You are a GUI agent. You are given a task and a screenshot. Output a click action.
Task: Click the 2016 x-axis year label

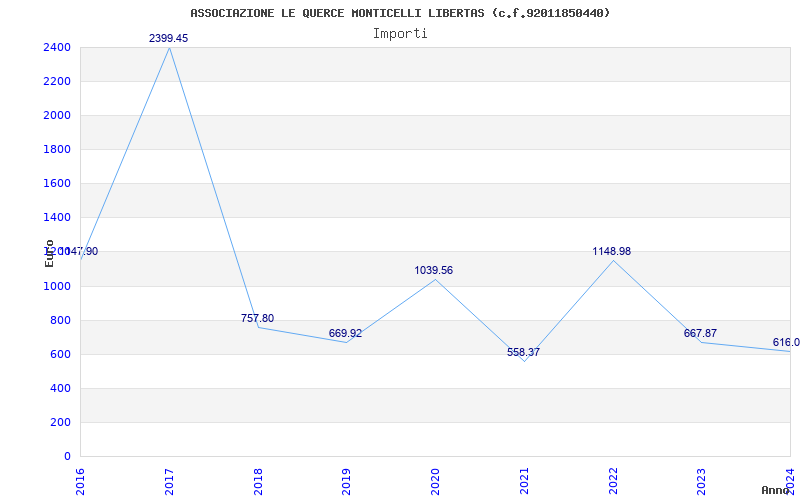[x=81, y=482]
